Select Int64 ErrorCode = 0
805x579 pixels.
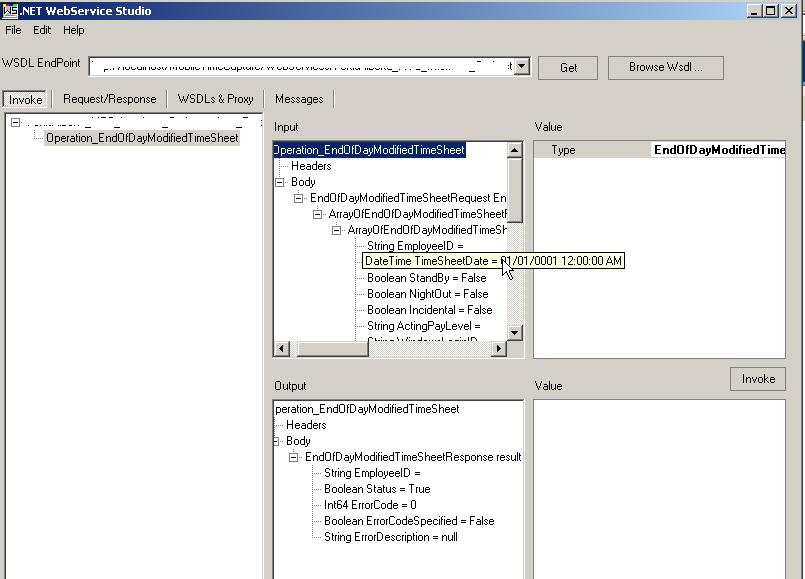[370, 505]
